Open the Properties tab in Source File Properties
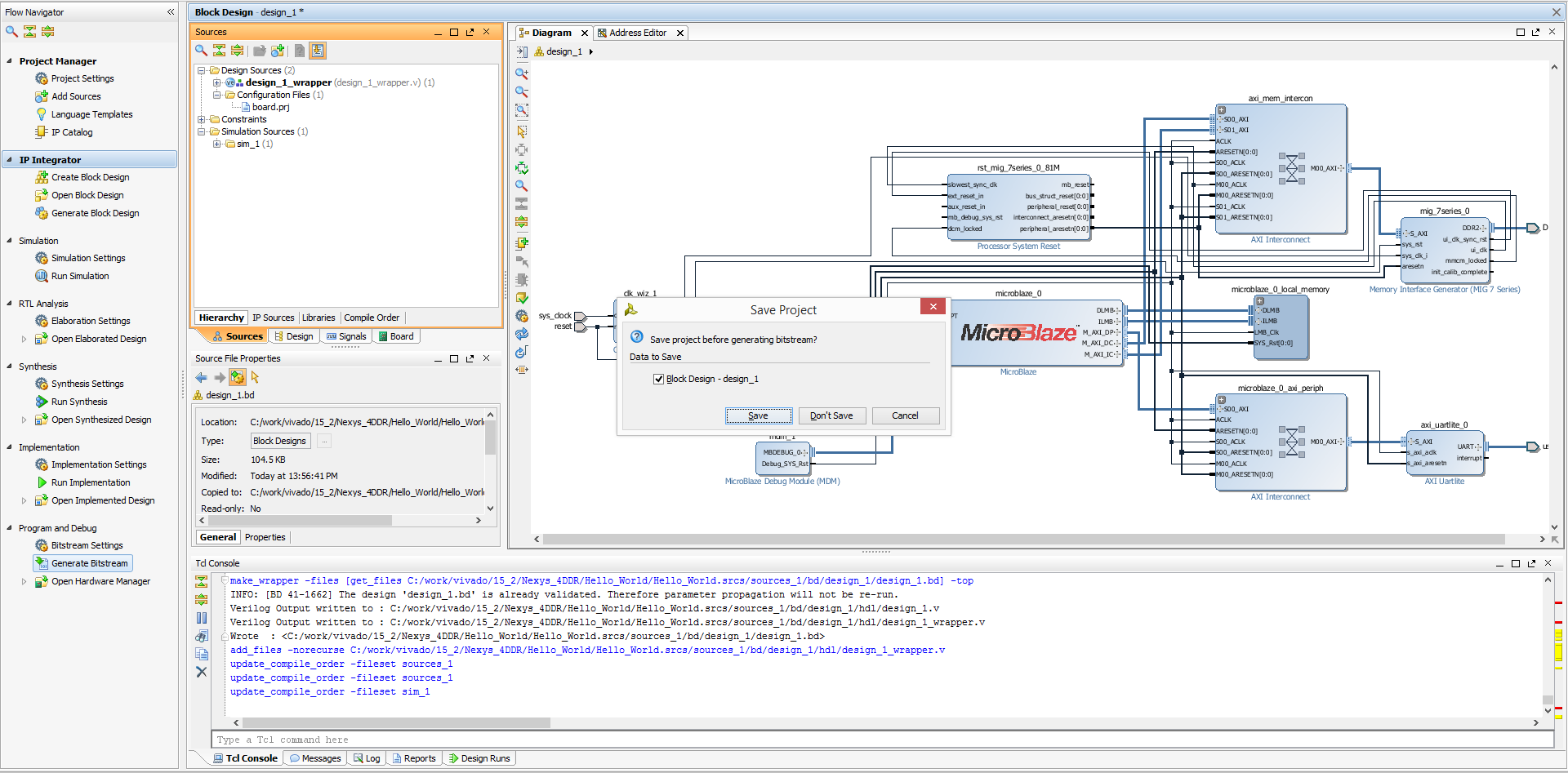The width and height of the screenshot is (1568, 773). [265, 537]
